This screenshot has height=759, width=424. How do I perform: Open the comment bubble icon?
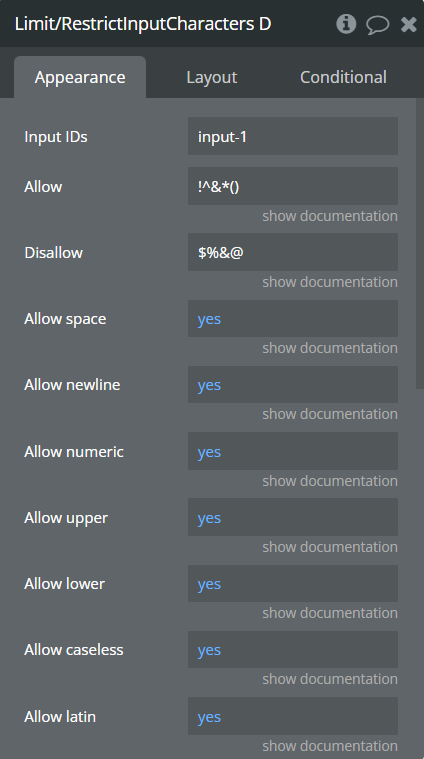coord(378,24)
